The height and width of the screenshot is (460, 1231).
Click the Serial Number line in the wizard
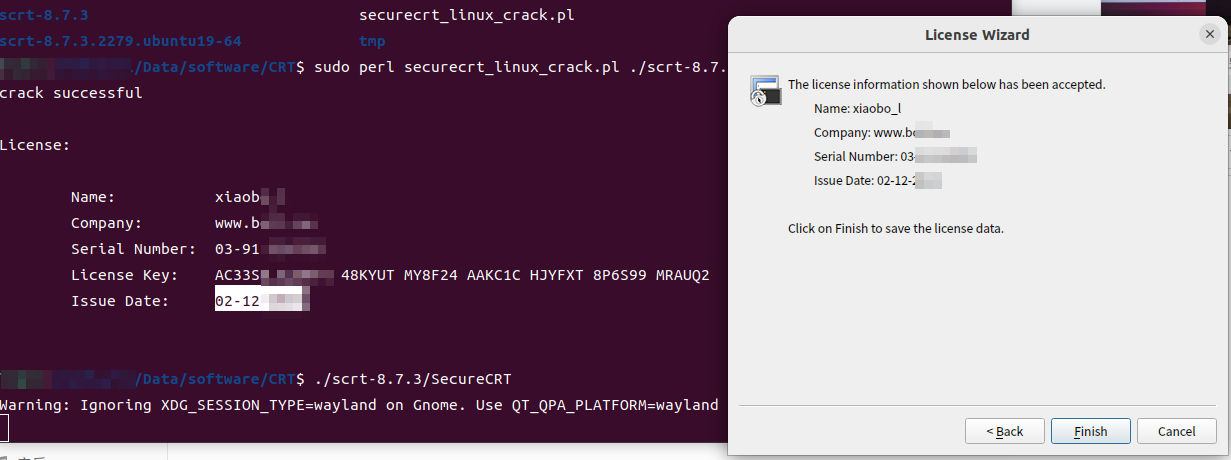coord(895,156)
